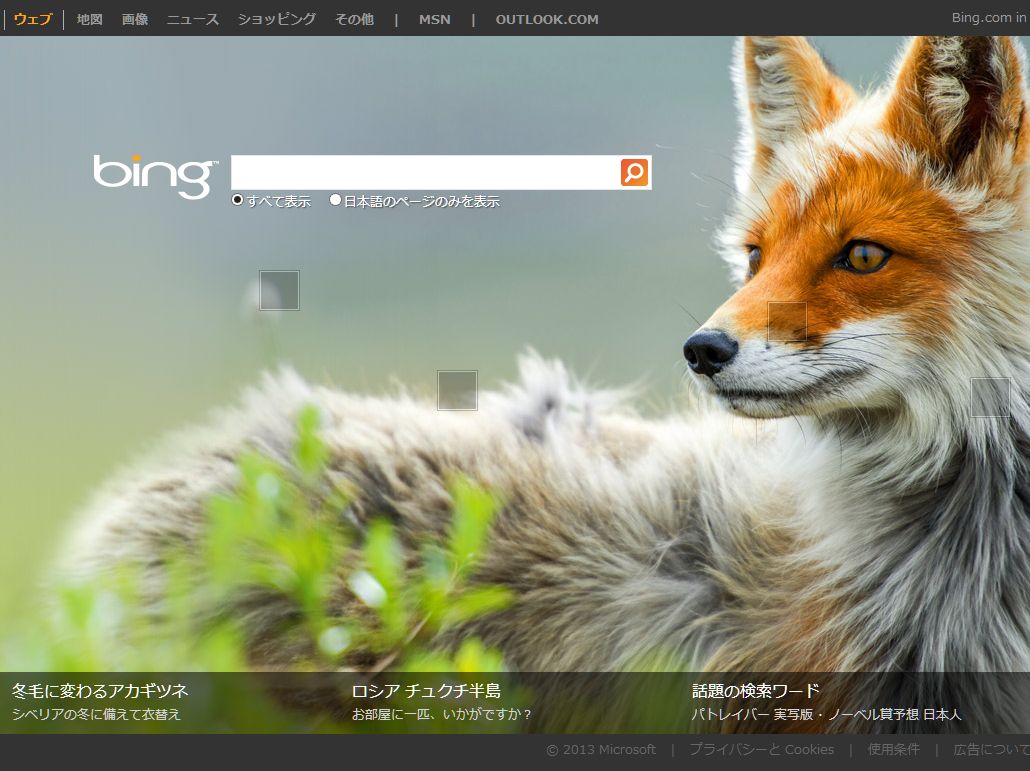Open the 地図 menu item
This screenshot has height=771, width=1030.
pyautogui.click(x=89, y=19)
